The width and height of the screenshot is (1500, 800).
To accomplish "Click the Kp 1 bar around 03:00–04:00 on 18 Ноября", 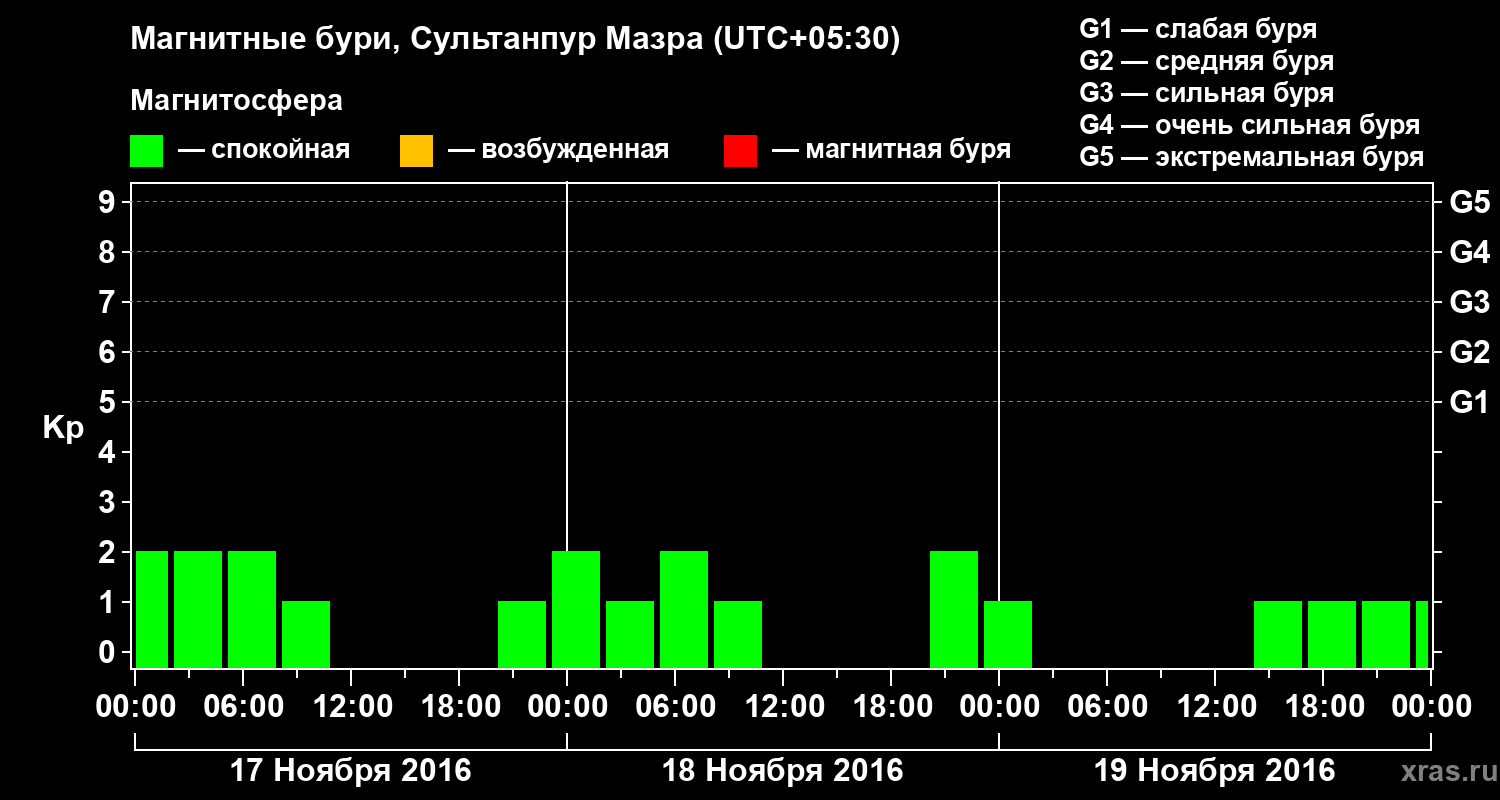I will tap(630, 634).
